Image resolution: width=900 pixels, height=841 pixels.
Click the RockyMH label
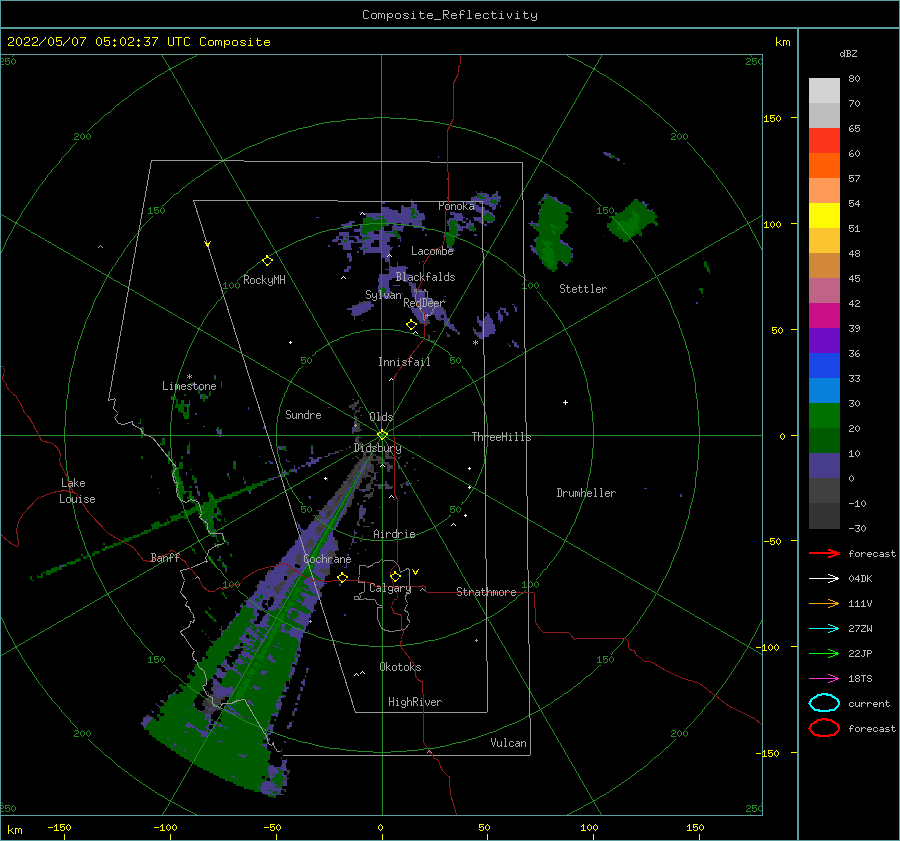click(264, 280)
